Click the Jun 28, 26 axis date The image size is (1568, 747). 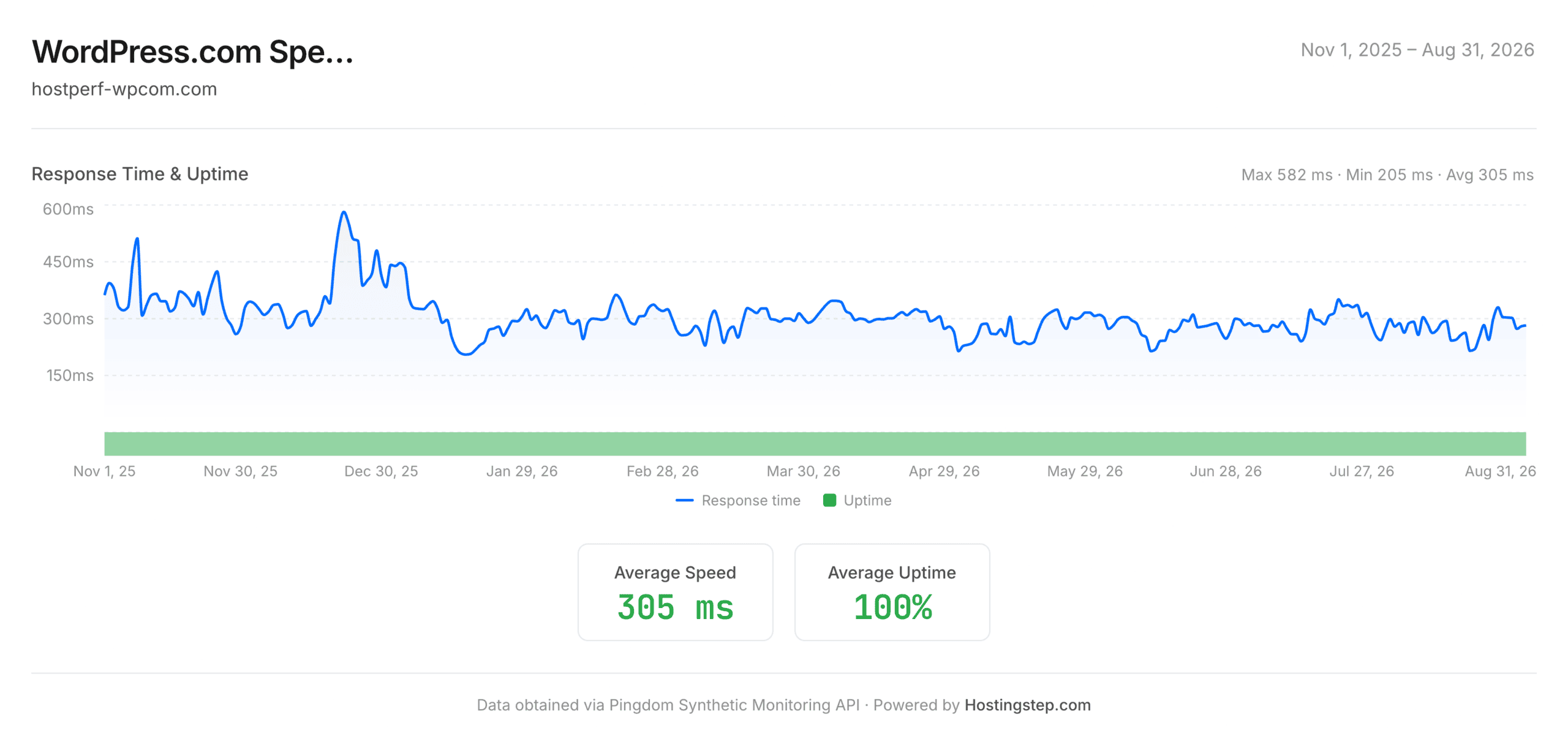pos(1226,471)
